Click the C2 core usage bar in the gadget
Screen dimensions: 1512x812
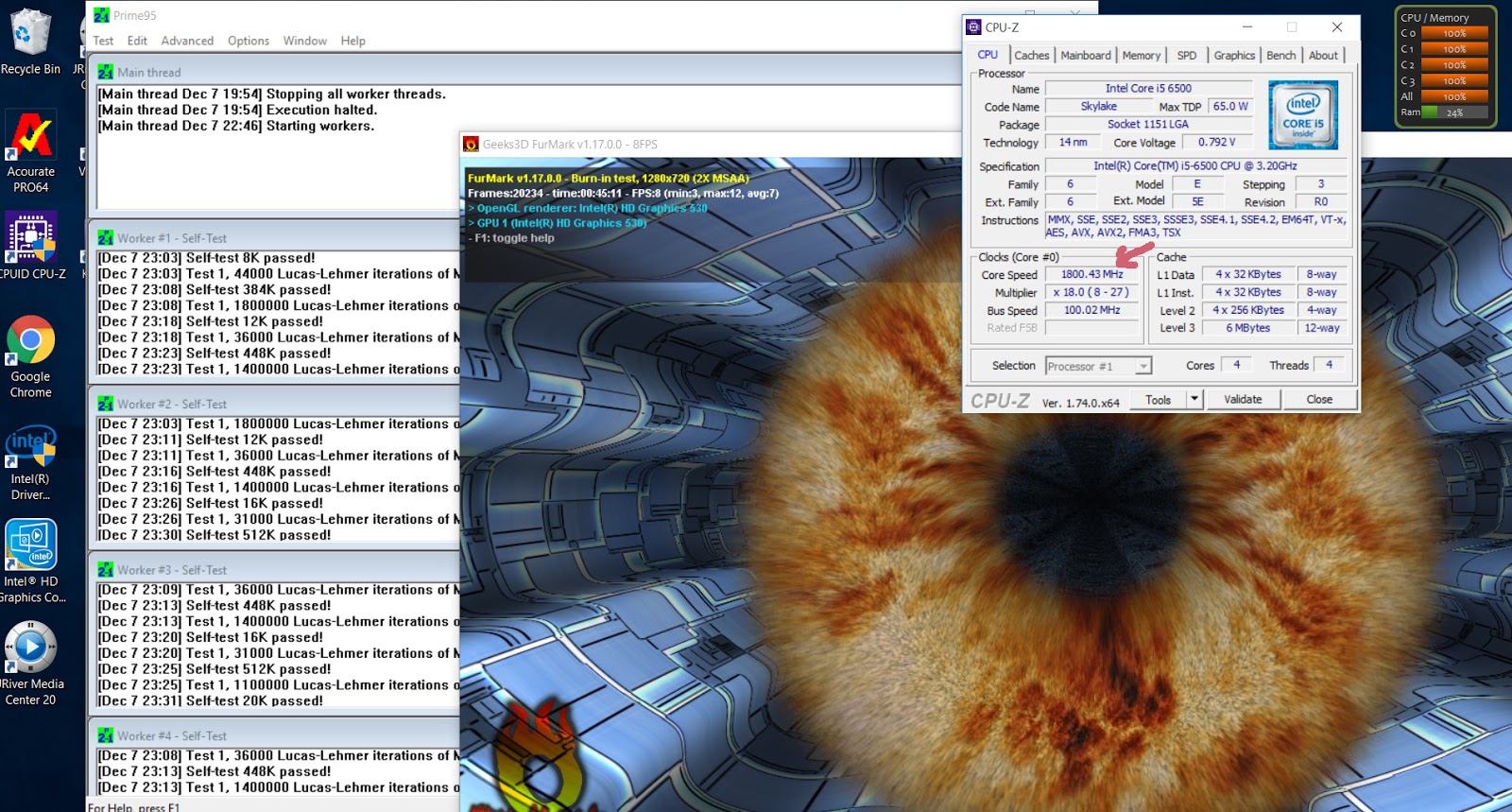pyautogui.click(x=1453, y=65)
